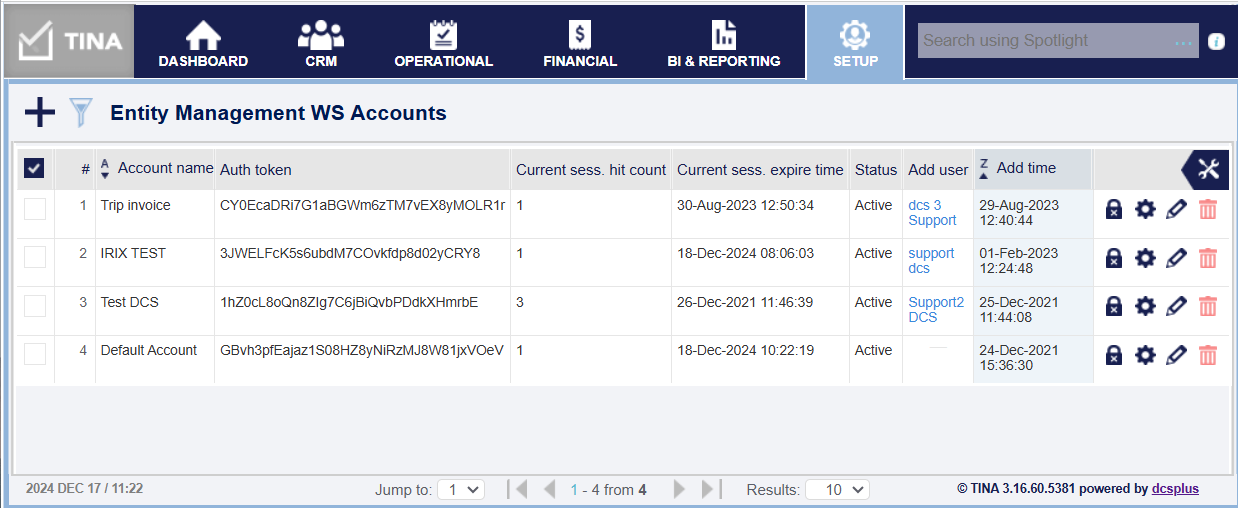Open the CRM menu tab
This screenshot has height=508, width=1238.
point(321,45)
